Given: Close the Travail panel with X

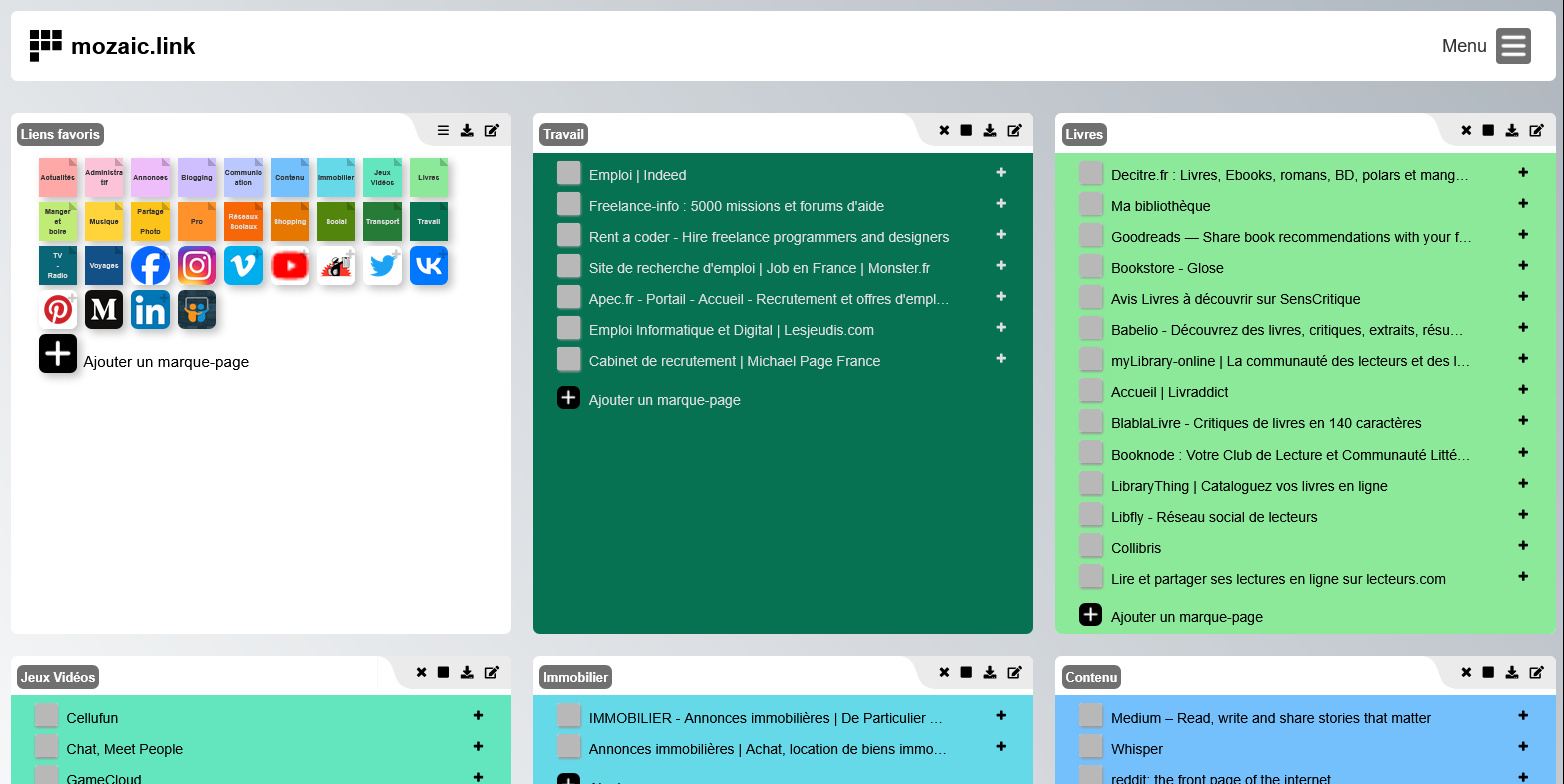Looking at the screenshot, I should pos(944,130).
